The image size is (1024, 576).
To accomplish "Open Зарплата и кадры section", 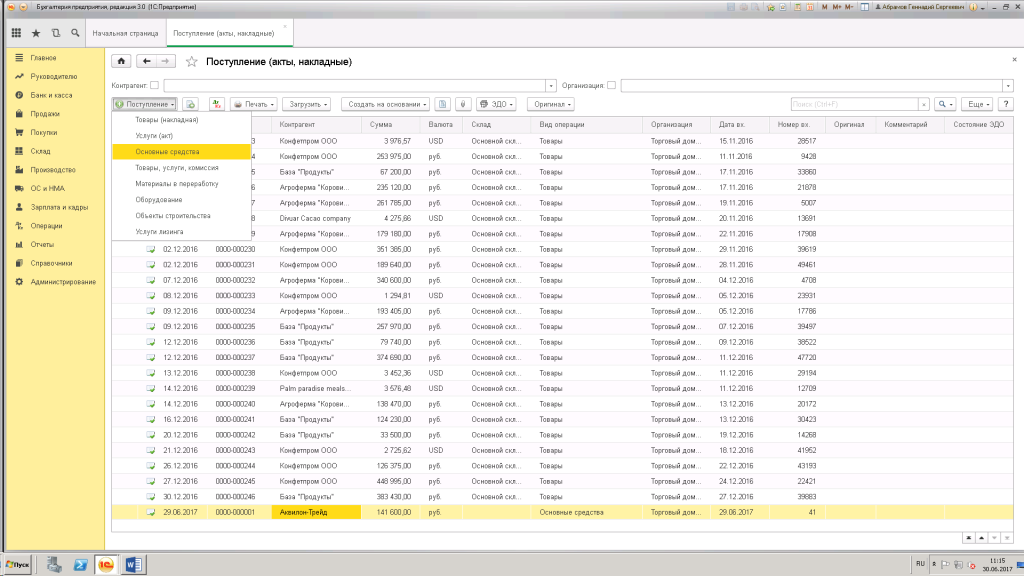I will tap(59, 207).
